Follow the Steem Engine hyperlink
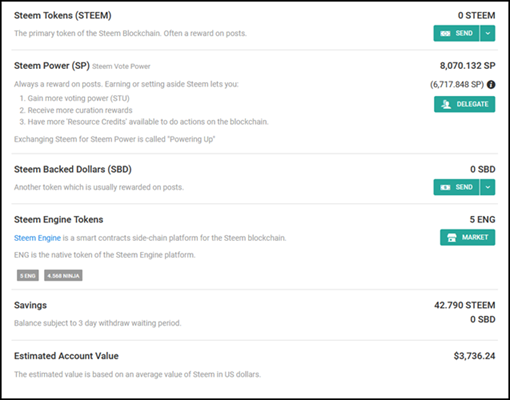 pyautogui.click(x=37, y=238)
